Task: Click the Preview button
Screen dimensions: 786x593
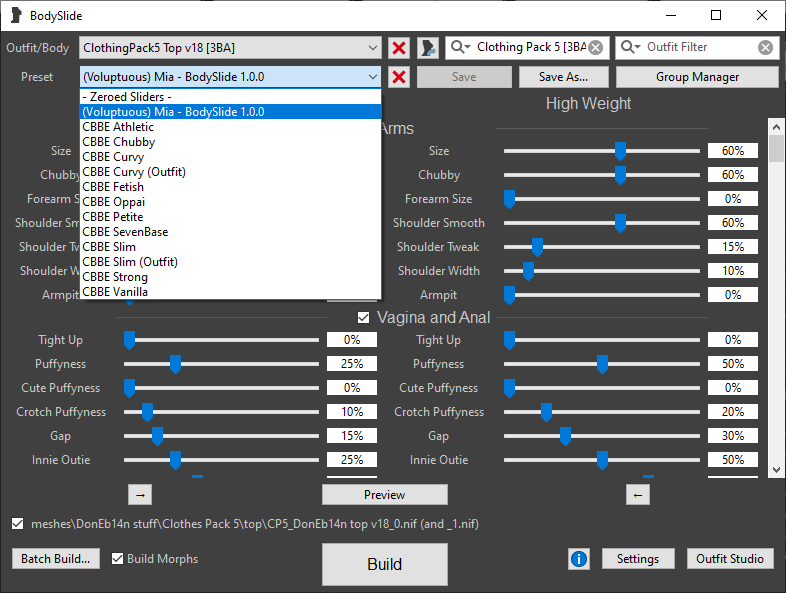Action: pyautogui.click(x=384, y=495)
